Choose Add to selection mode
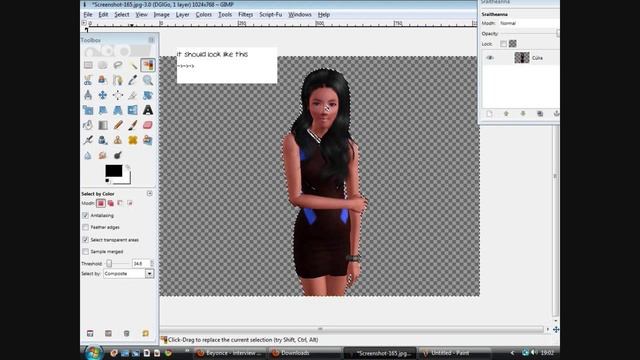Viewport: 640px width, 360px height. coord(111,203)
